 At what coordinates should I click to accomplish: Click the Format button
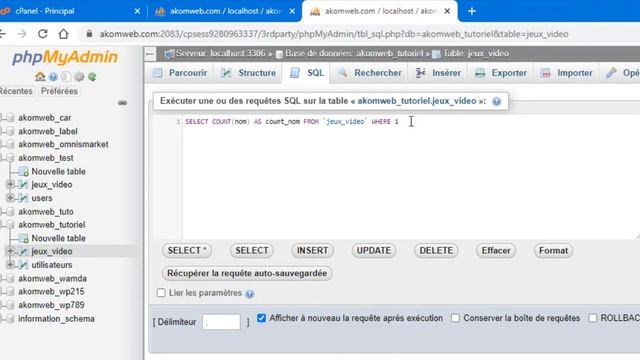click(553, 250)
